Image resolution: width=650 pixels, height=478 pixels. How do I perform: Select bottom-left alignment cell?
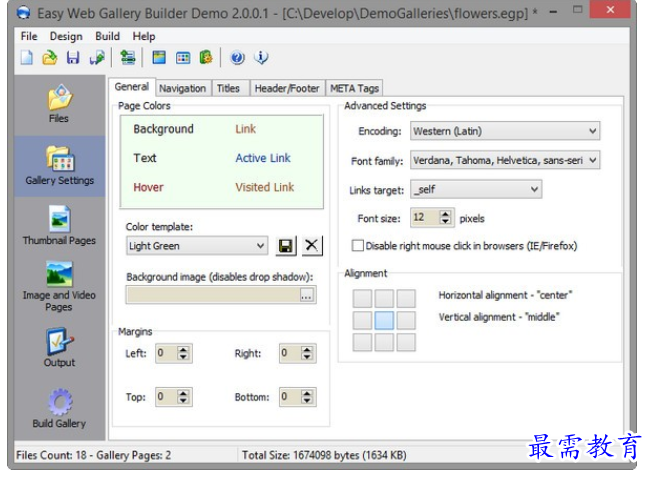coord(362,342)
